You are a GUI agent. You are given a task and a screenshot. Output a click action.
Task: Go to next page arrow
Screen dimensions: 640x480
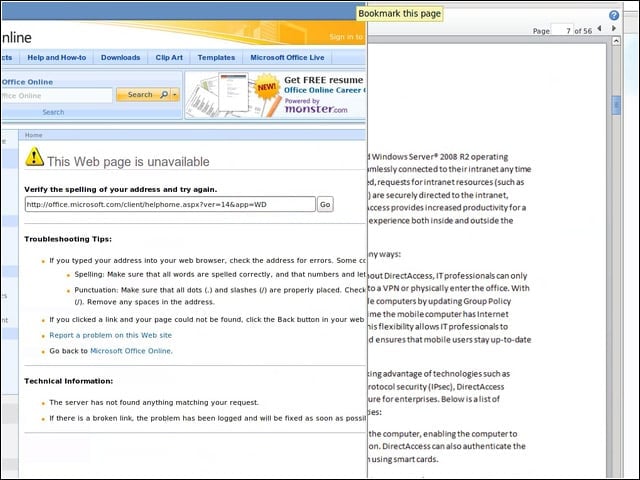pyautogui.click(x=614, y=28)
